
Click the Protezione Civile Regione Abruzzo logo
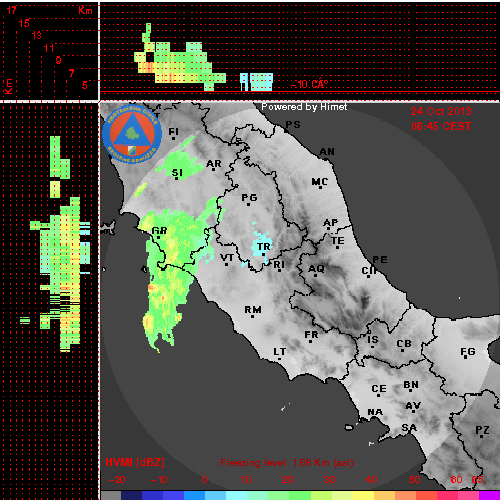click(132, 135)
